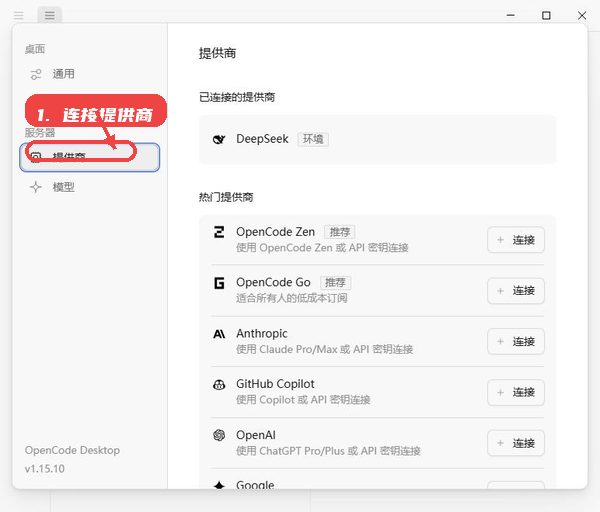
Task: Click the 推荐 badge beside OpenCode Zen
Action: (x=340, y=232)
